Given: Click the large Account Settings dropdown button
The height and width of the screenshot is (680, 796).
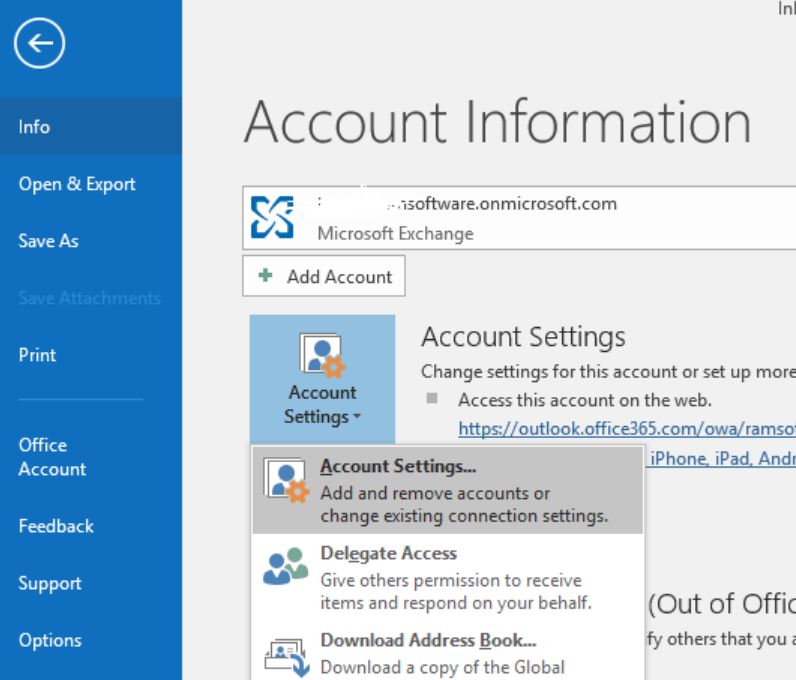Looking at the screenshot, I should coord(322,379).
